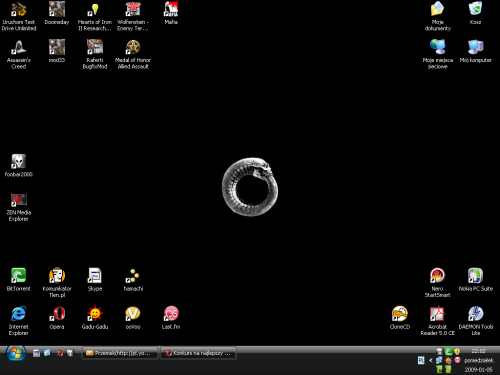The image size is (500, 375).
Task: Launch CloneCD desktop icon
Action: (400, 318)
